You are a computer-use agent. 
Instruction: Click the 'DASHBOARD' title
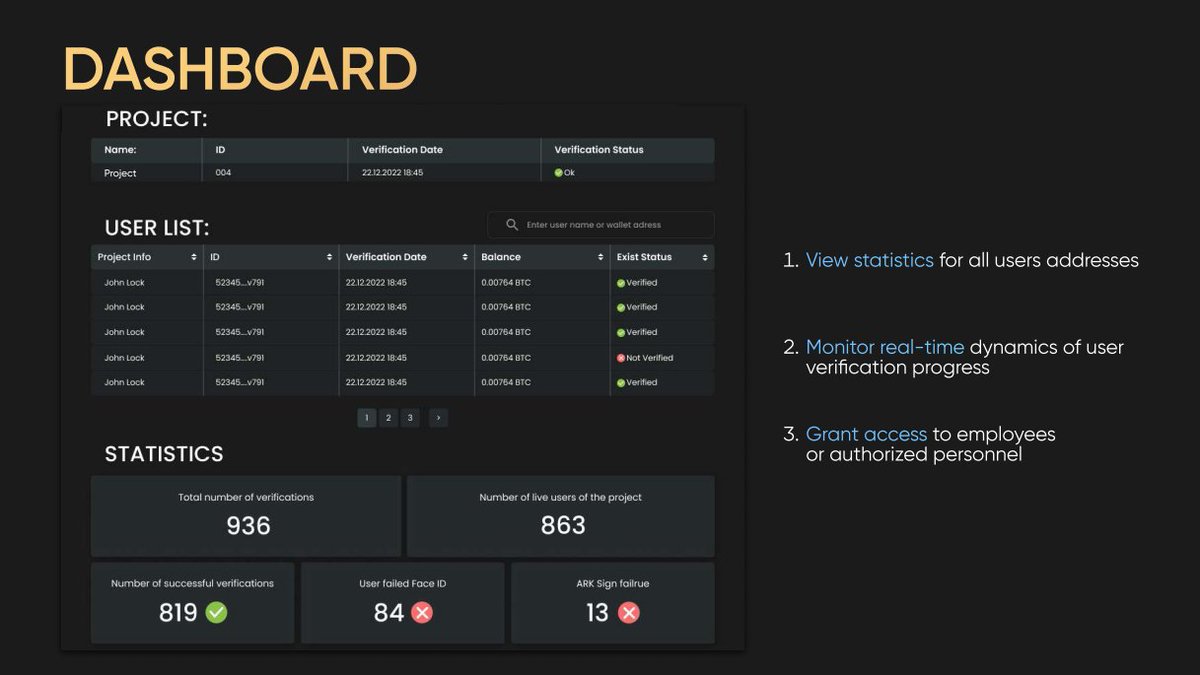pyautogui.click(x=240, y=70)
